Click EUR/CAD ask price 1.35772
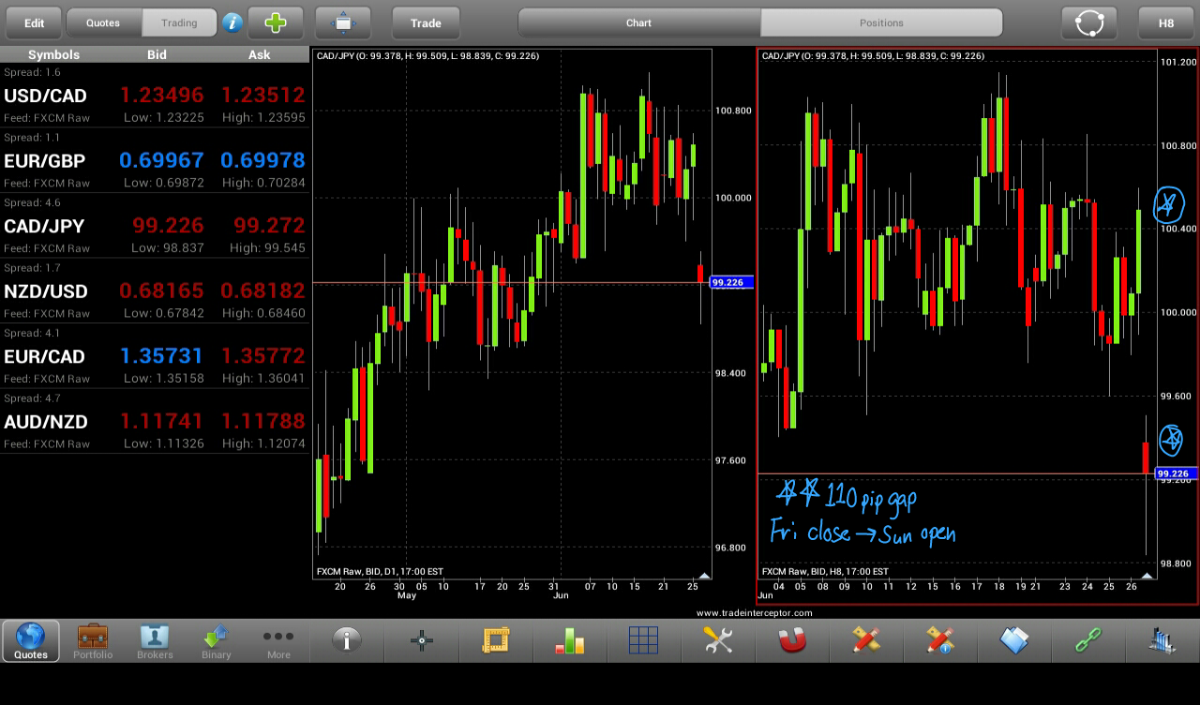The height and width of the screenshot is (705, 1200). (263, 356)
